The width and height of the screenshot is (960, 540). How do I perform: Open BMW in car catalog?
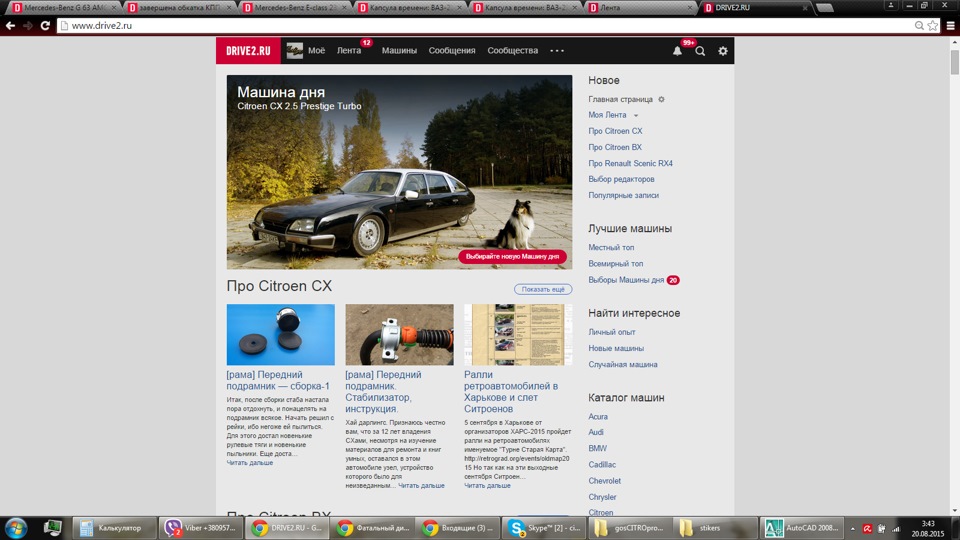[x=598, y=449]
